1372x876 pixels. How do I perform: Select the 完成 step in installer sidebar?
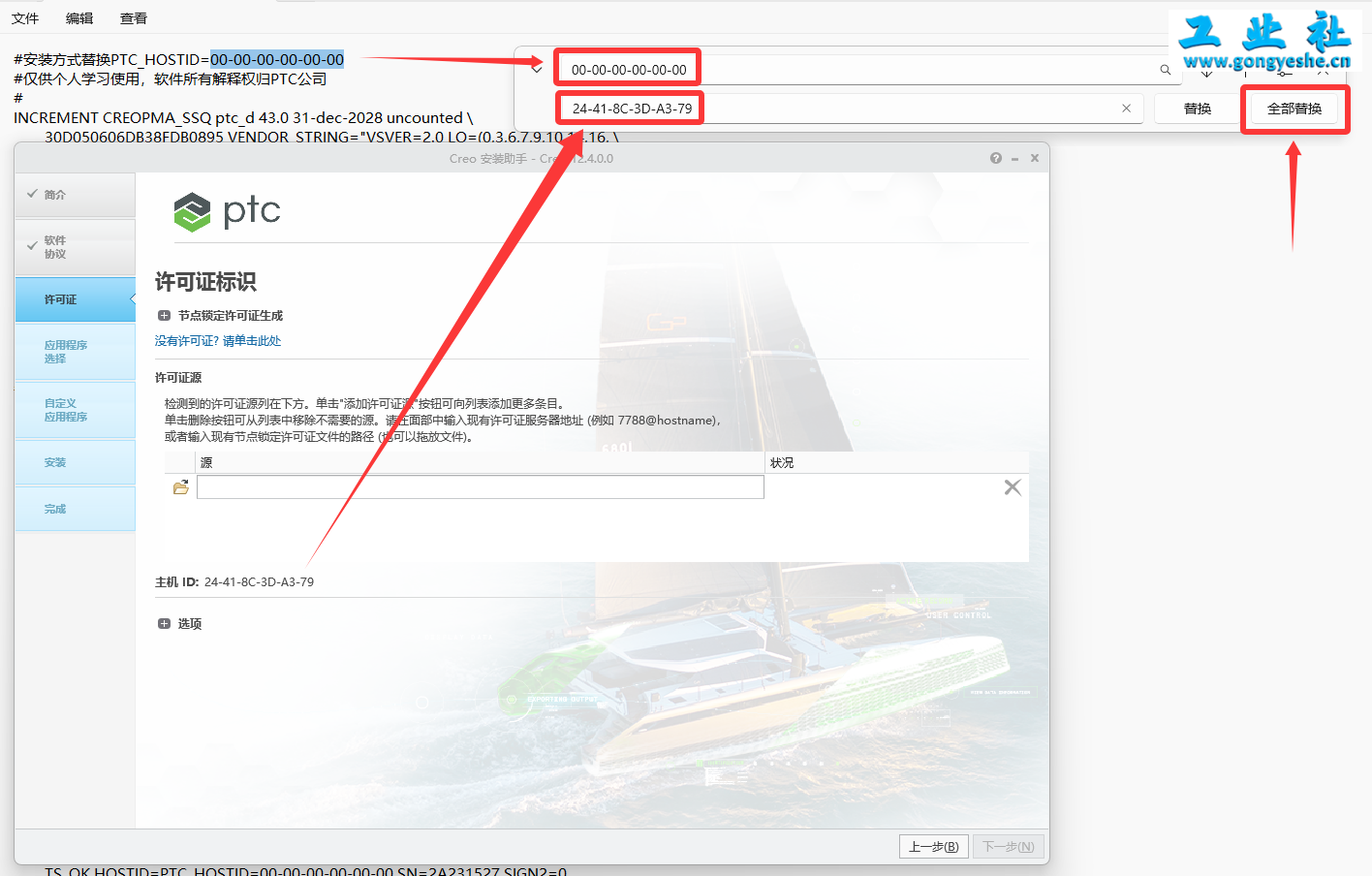(x=75, y=509)
